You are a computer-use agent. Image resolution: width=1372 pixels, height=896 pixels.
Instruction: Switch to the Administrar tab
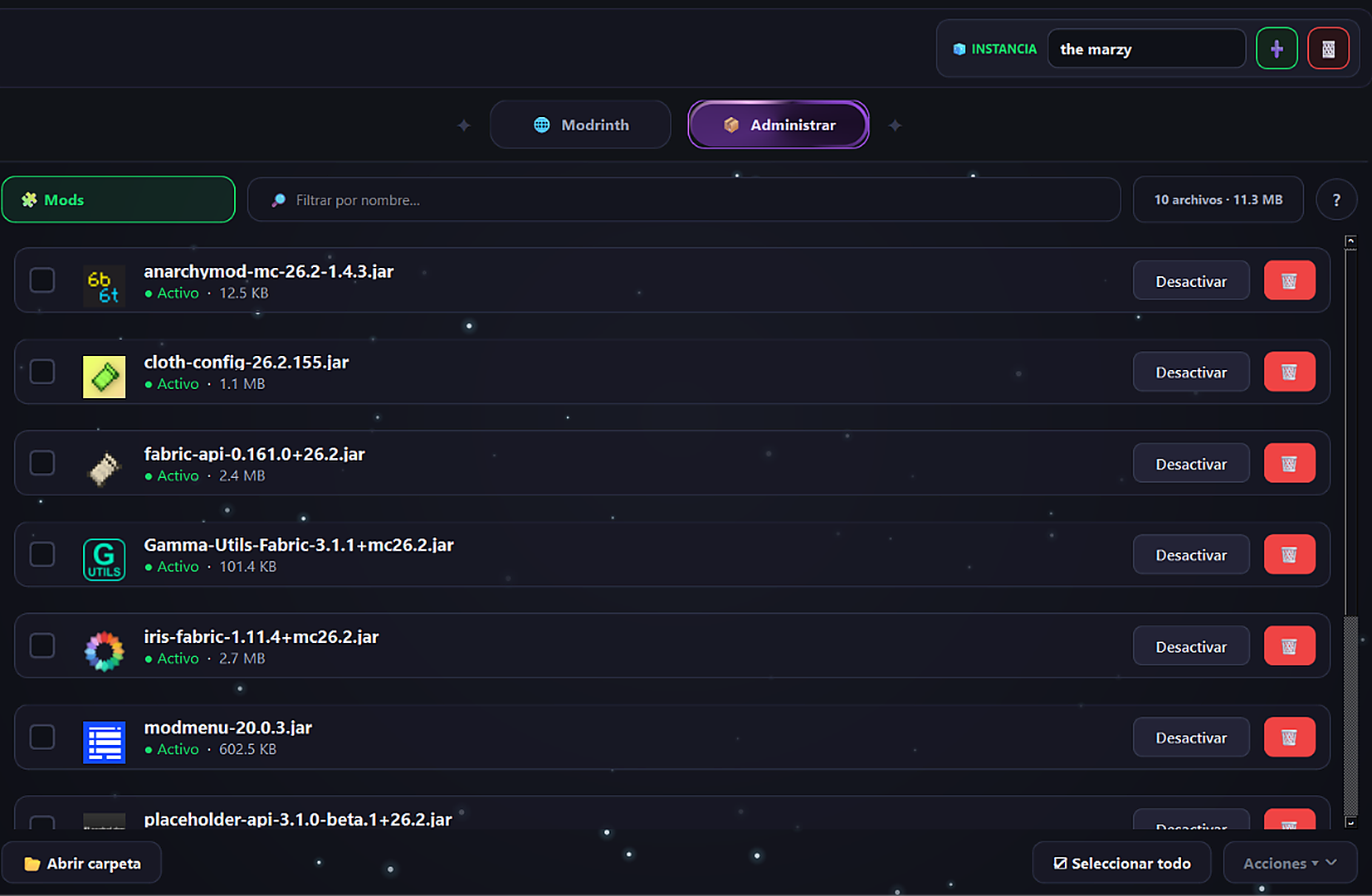point(779,124)
